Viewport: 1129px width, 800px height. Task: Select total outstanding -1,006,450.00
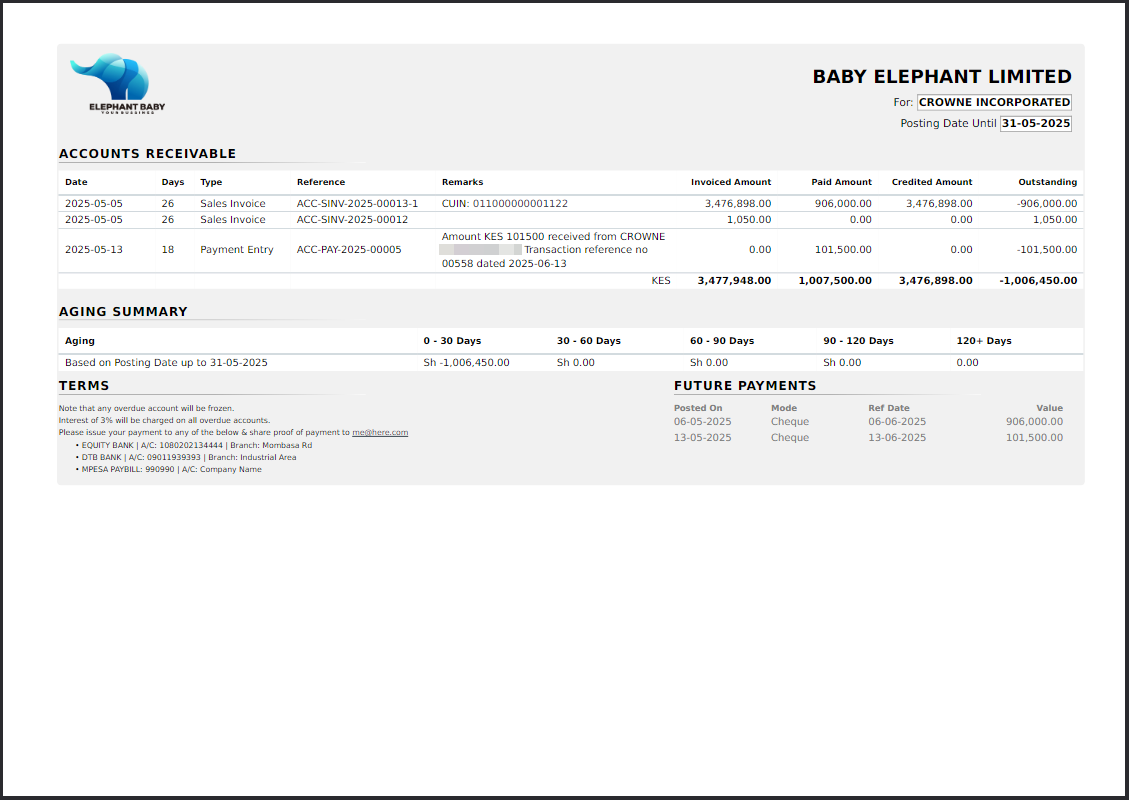[x=1038, y=281]
